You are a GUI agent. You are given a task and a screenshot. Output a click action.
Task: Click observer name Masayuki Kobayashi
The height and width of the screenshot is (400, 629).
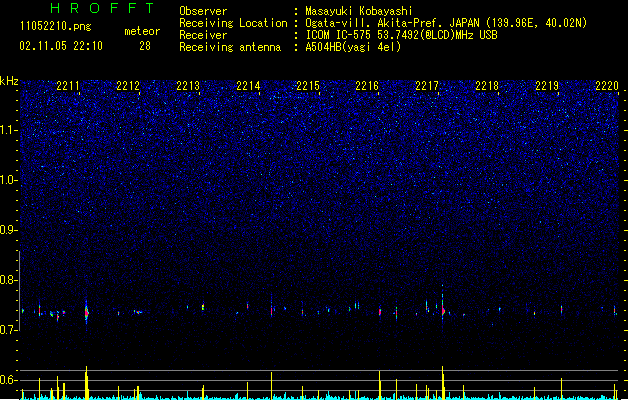pos(359,11)
